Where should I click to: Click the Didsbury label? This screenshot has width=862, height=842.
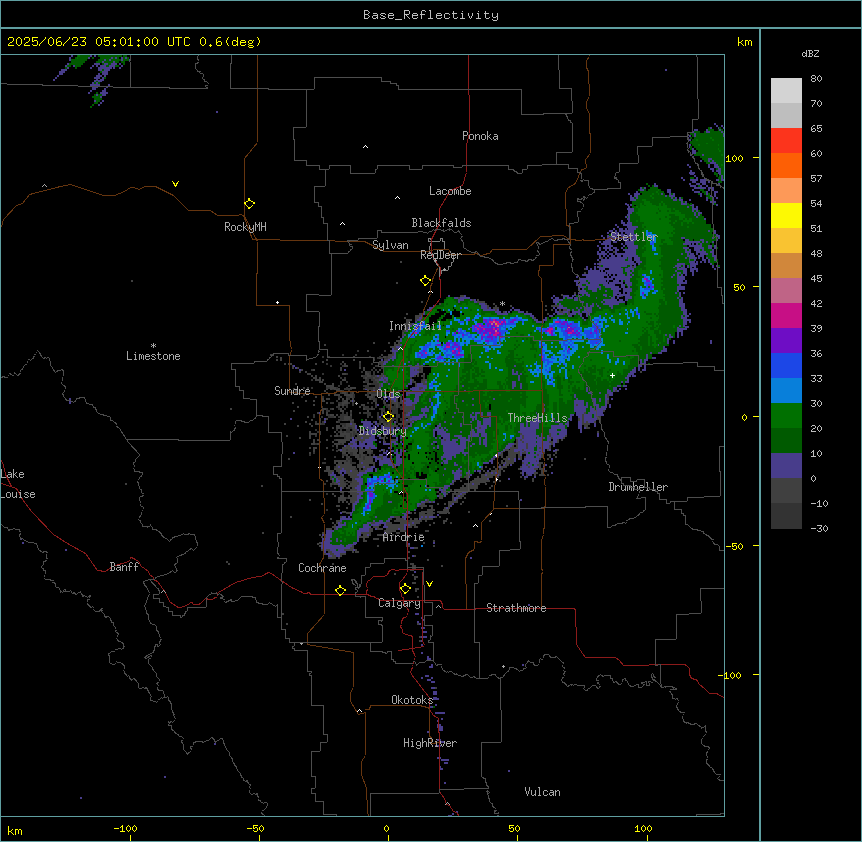pos(383,431)
